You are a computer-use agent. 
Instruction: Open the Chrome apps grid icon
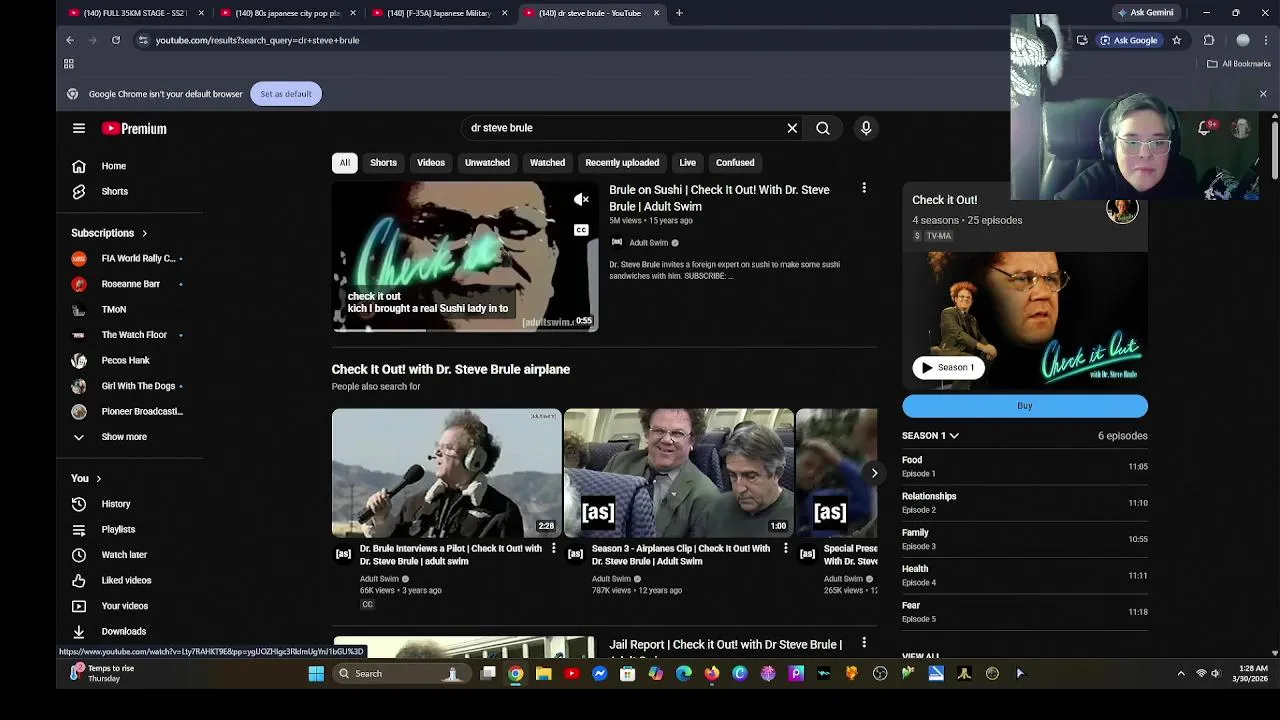[x=69, y=64]
